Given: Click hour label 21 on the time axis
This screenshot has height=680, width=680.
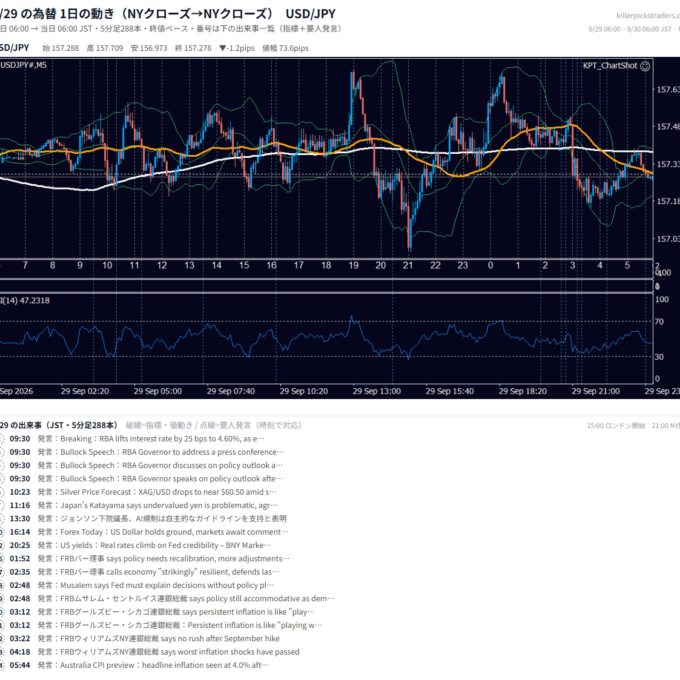Looking at the screenshot, I should pyautogui.click(x=408, y=265).
